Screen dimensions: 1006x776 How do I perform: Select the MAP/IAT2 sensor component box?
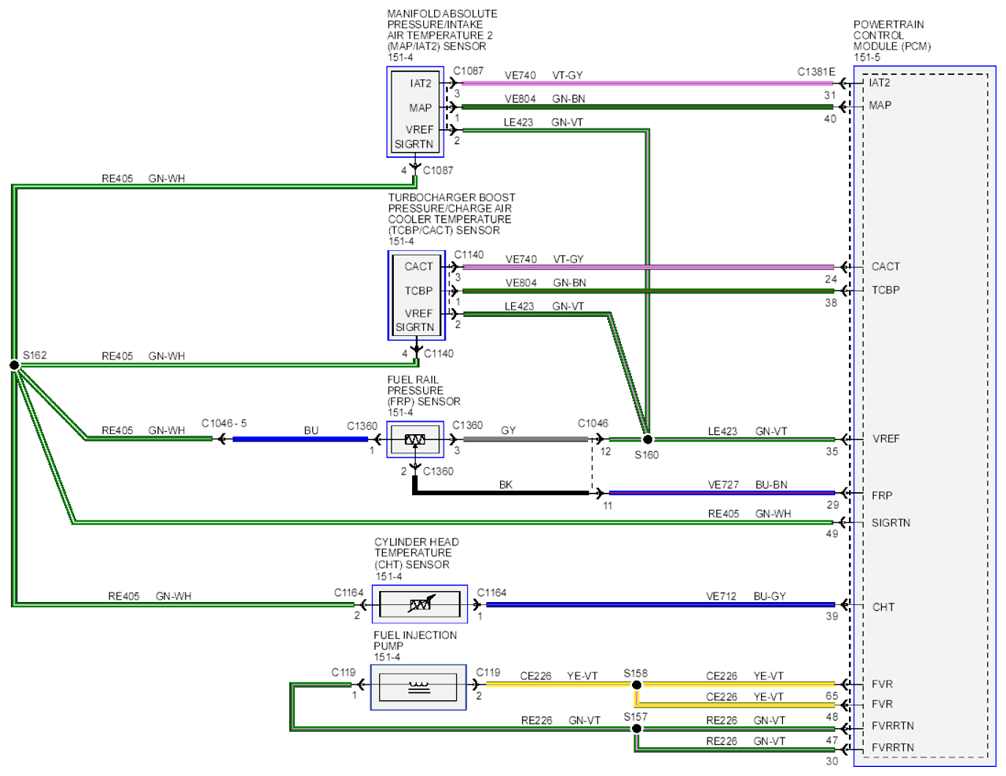415,112
